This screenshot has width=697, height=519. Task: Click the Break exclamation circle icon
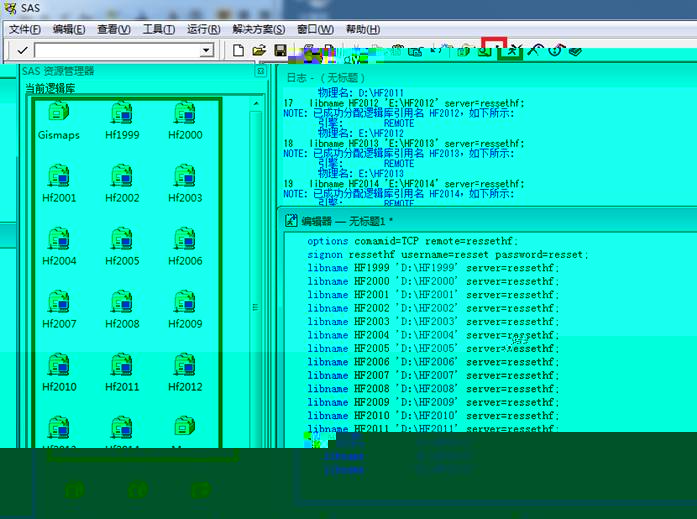pyautogui.click(x=556, y=51)
